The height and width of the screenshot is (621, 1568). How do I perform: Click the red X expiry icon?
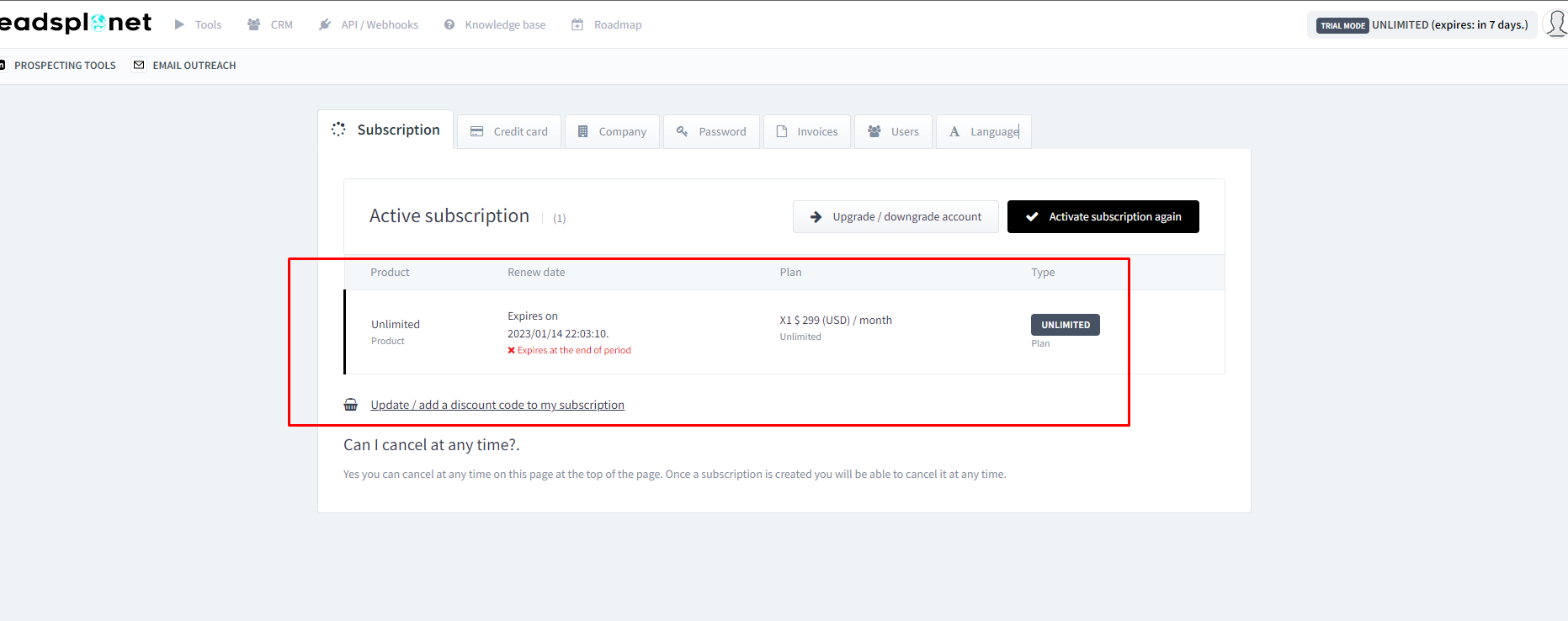[511, 350]
